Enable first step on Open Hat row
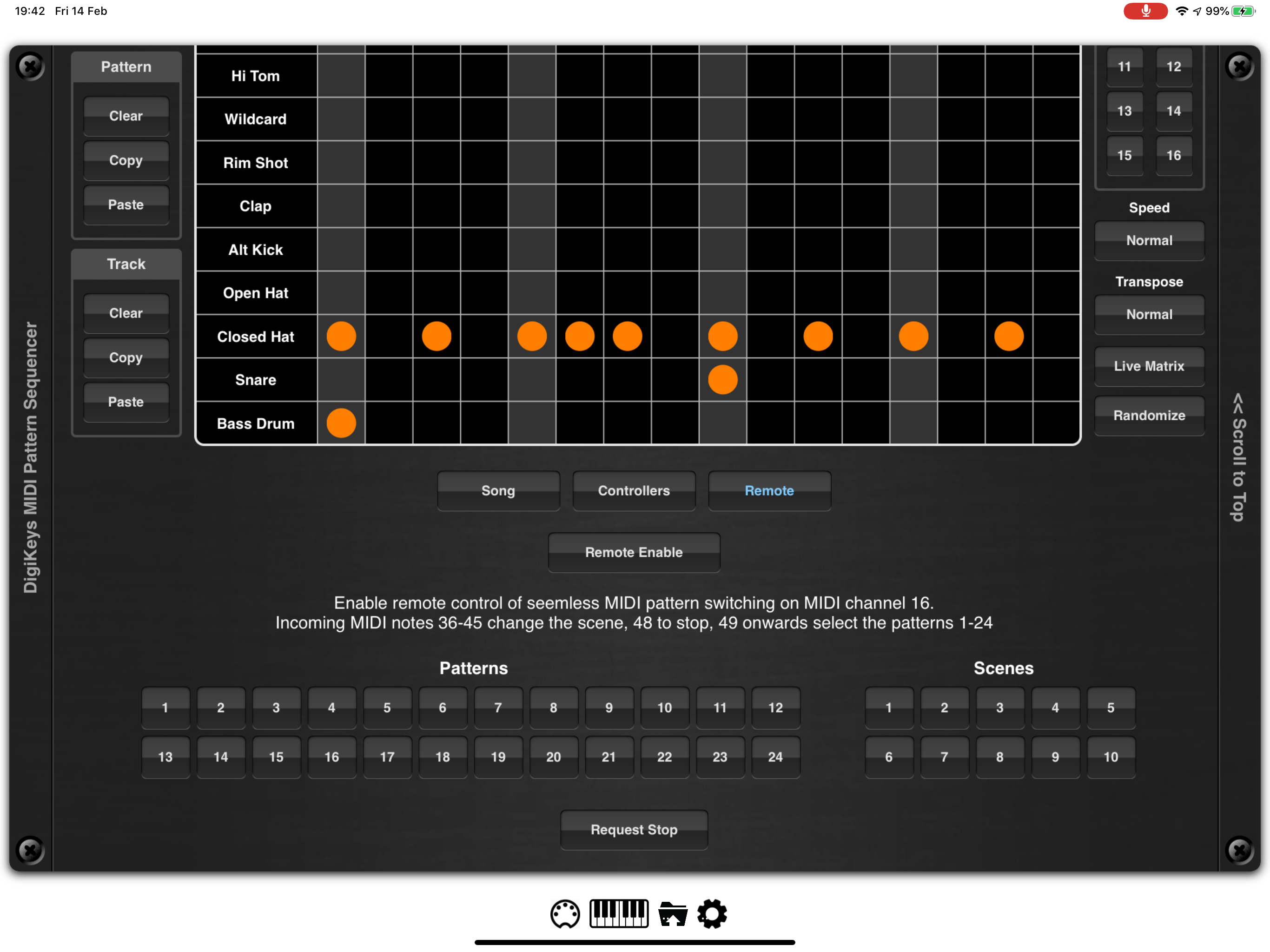This screenshot has height=952, width=1270. 341,293
